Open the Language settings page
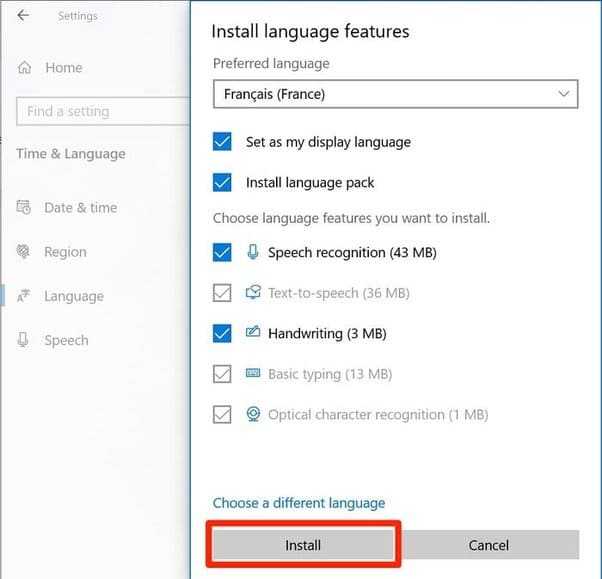The width and height of the screenshot is (602, 579). [73, 296]
